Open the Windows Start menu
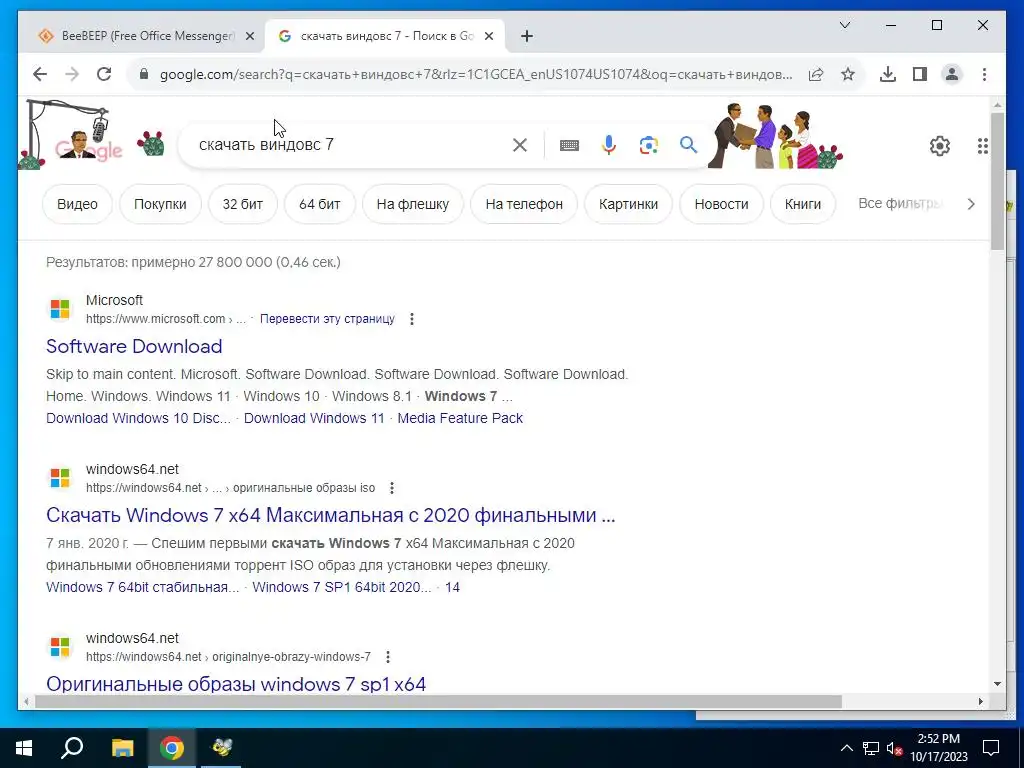The width and height of the screenshot is (1024, 768). click(24, 748)
